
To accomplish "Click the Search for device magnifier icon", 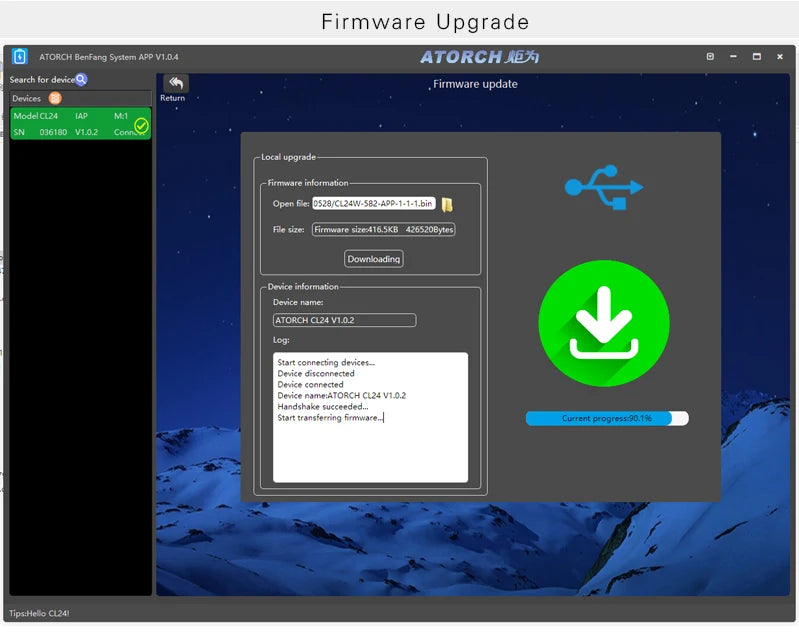I will click(81, 80).
